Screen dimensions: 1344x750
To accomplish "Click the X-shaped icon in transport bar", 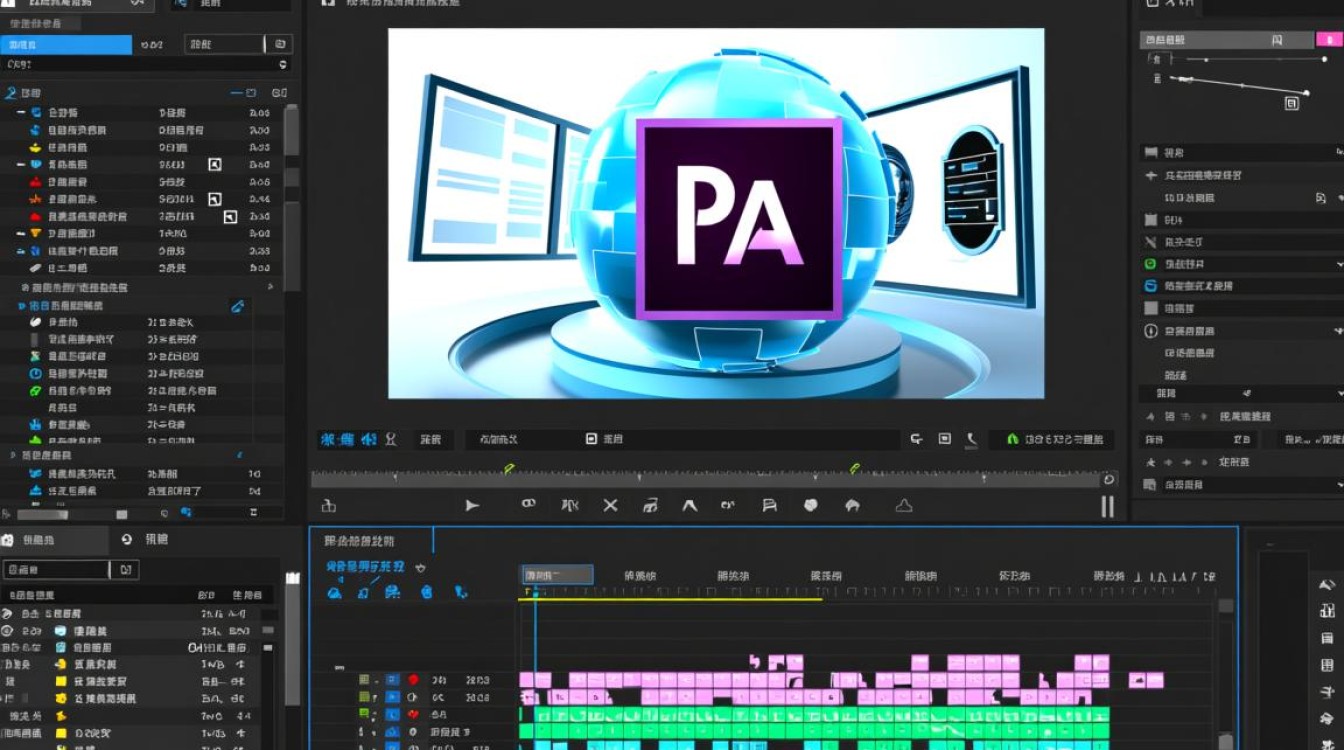I will 610,506.
